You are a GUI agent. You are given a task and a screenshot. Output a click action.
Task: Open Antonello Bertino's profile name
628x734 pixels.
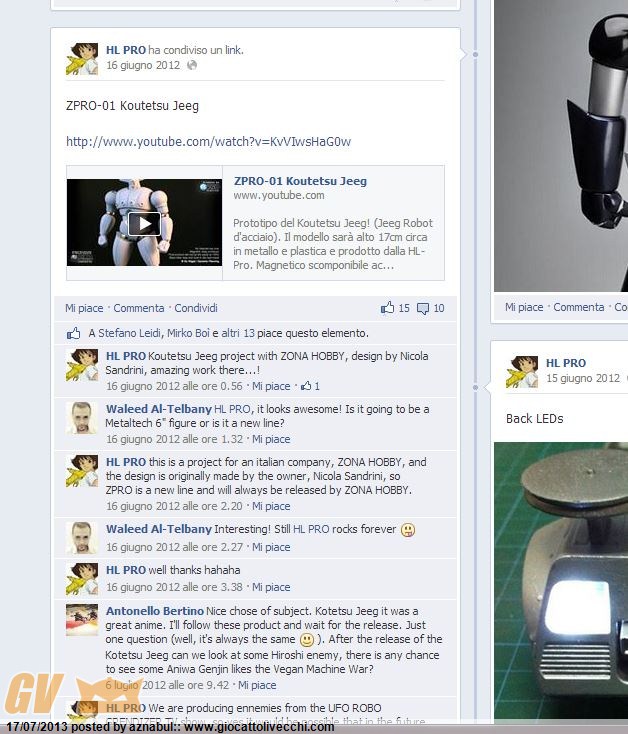154,611
